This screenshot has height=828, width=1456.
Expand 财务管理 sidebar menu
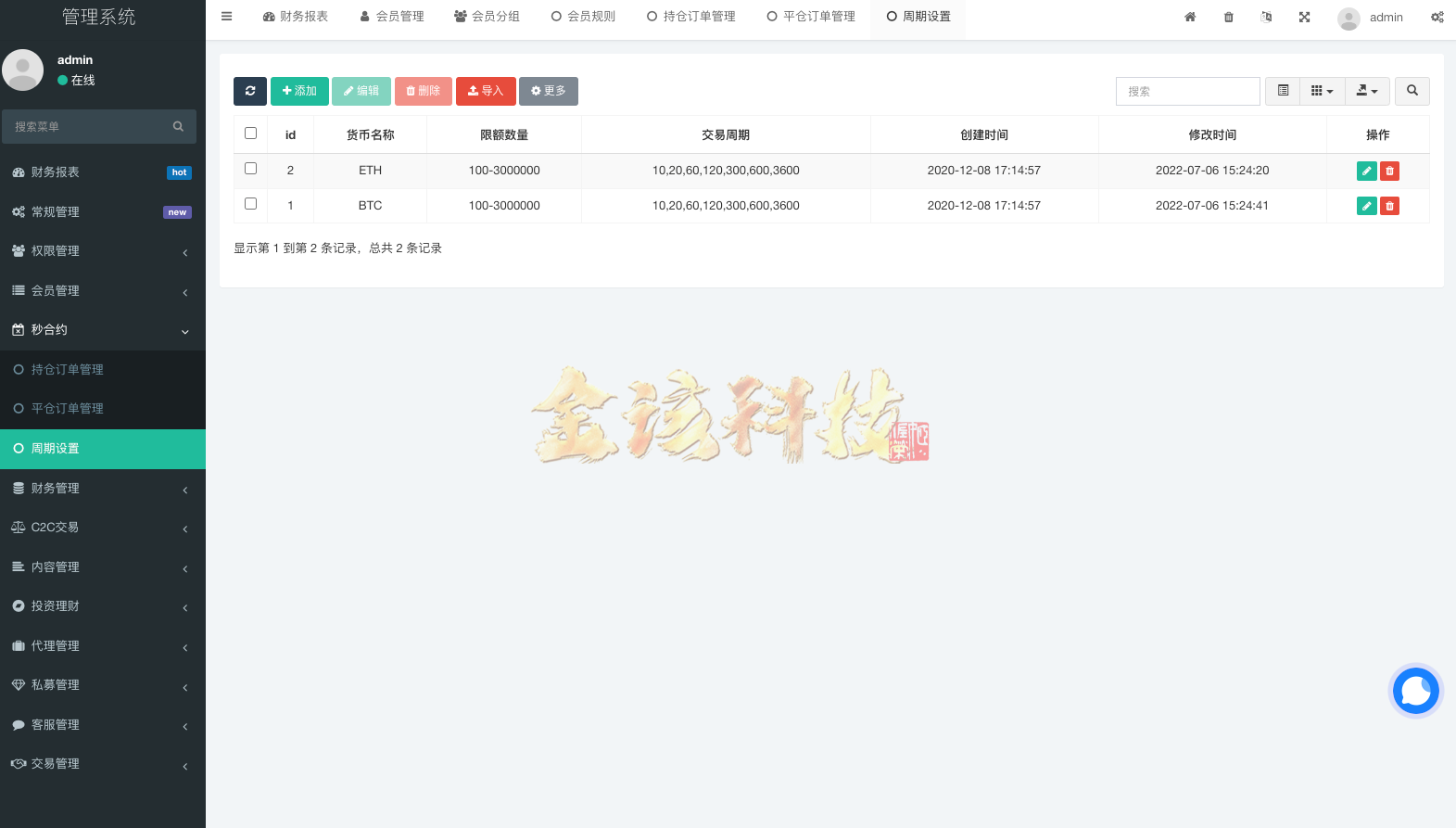point(103,489)
